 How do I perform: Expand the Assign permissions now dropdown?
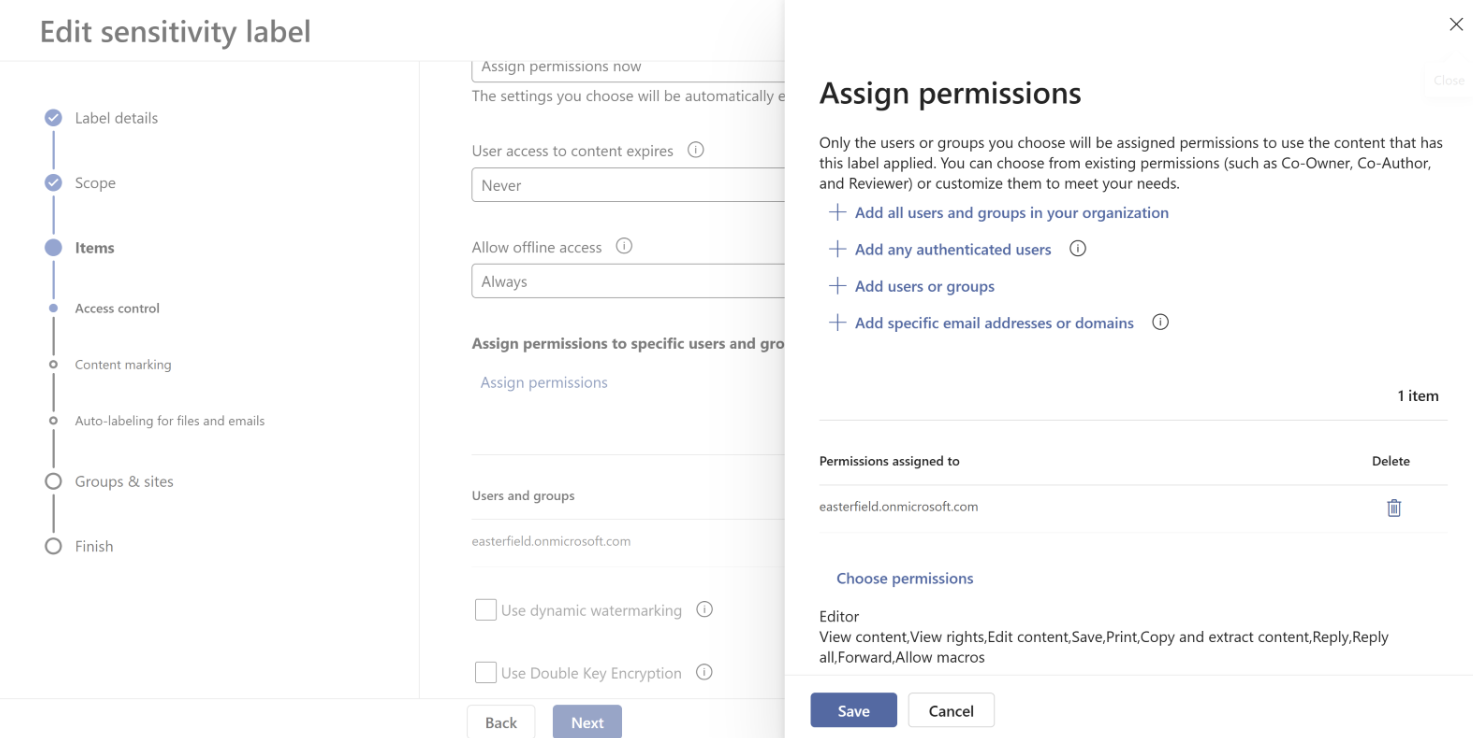tap(628, 68)
